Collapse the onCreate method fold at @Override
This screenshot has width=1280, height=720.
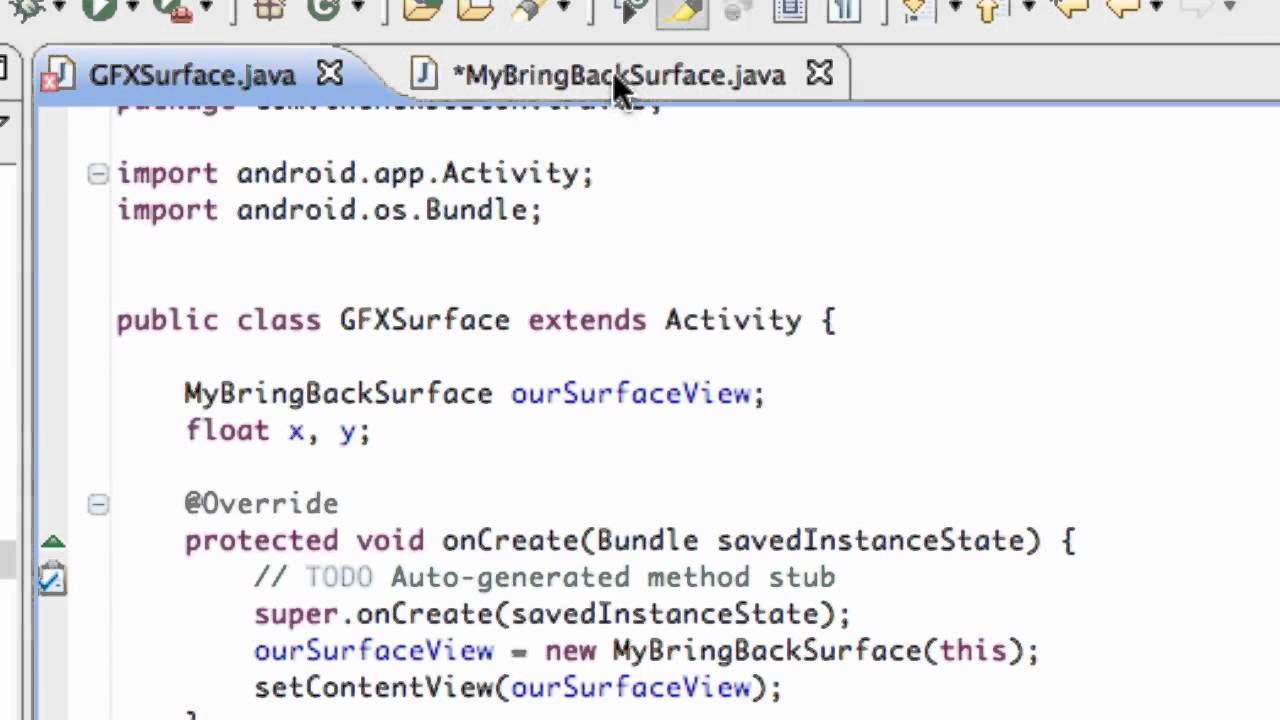(x=97, y=504)
